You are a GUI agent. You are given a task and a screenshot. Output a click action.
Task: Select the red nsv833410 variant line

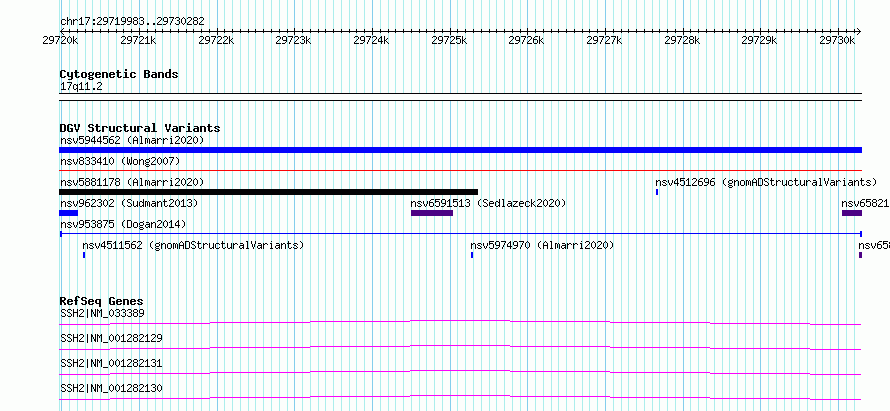460,170
